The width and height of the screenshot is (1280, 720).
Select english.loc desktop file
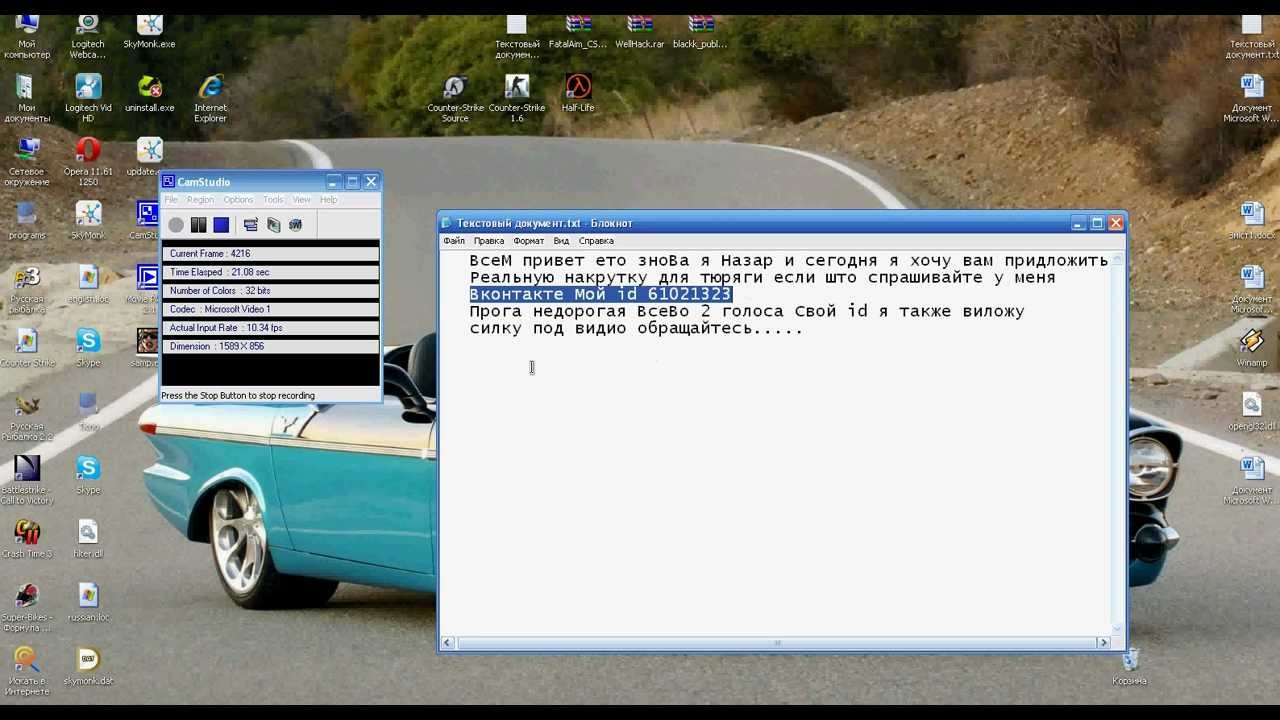pyautogui.click(x=88, y=285)
